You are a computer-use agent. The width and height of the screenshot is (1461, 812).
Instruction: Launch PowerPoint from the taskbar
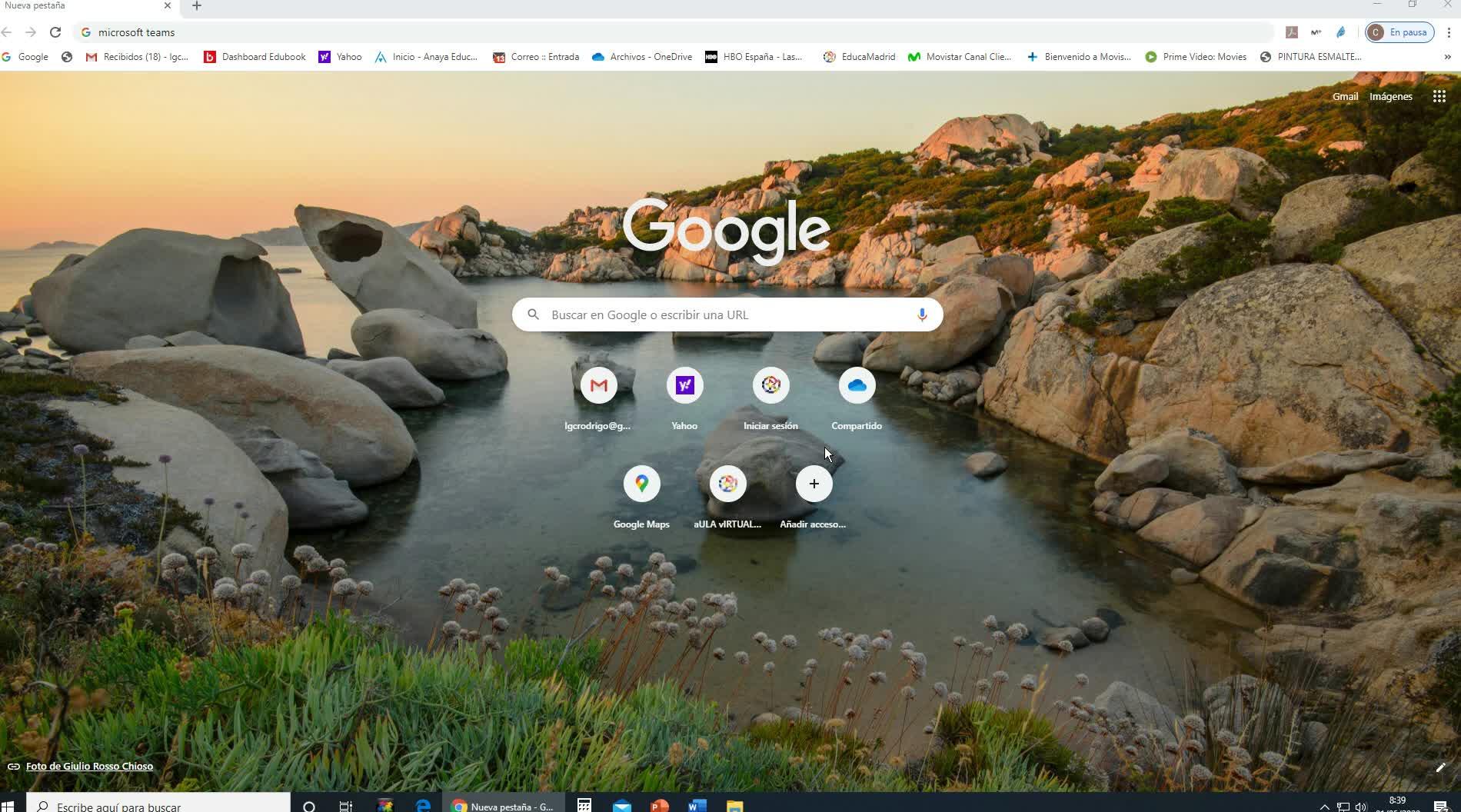(x=660, y=806)
